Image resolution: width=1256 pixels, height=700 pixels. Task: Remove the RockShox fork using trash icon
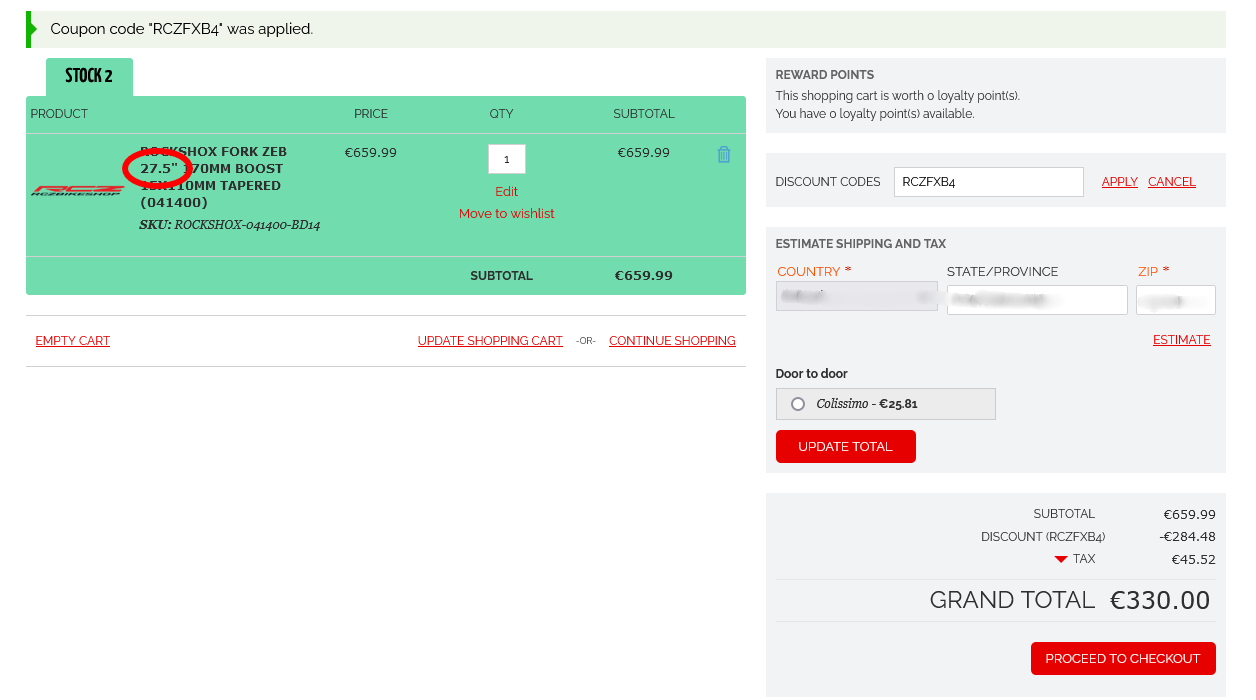point(724,154)
